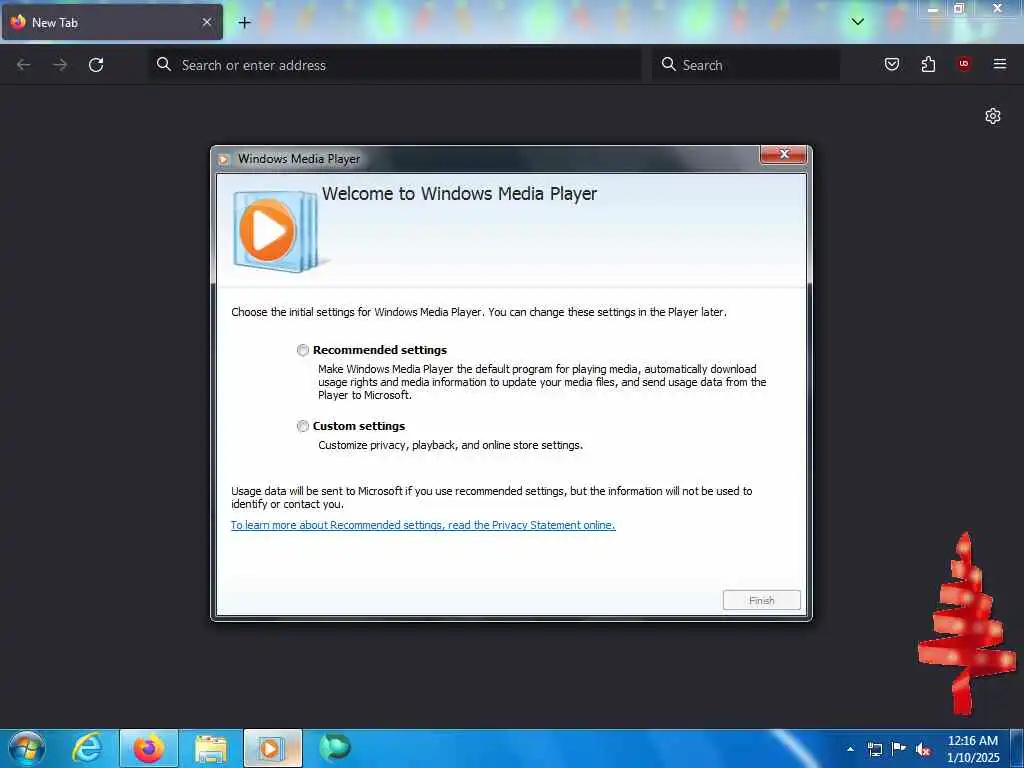Minimize the Firefox window
Viewport: 1024px width, 768px height.
point(933,8)
